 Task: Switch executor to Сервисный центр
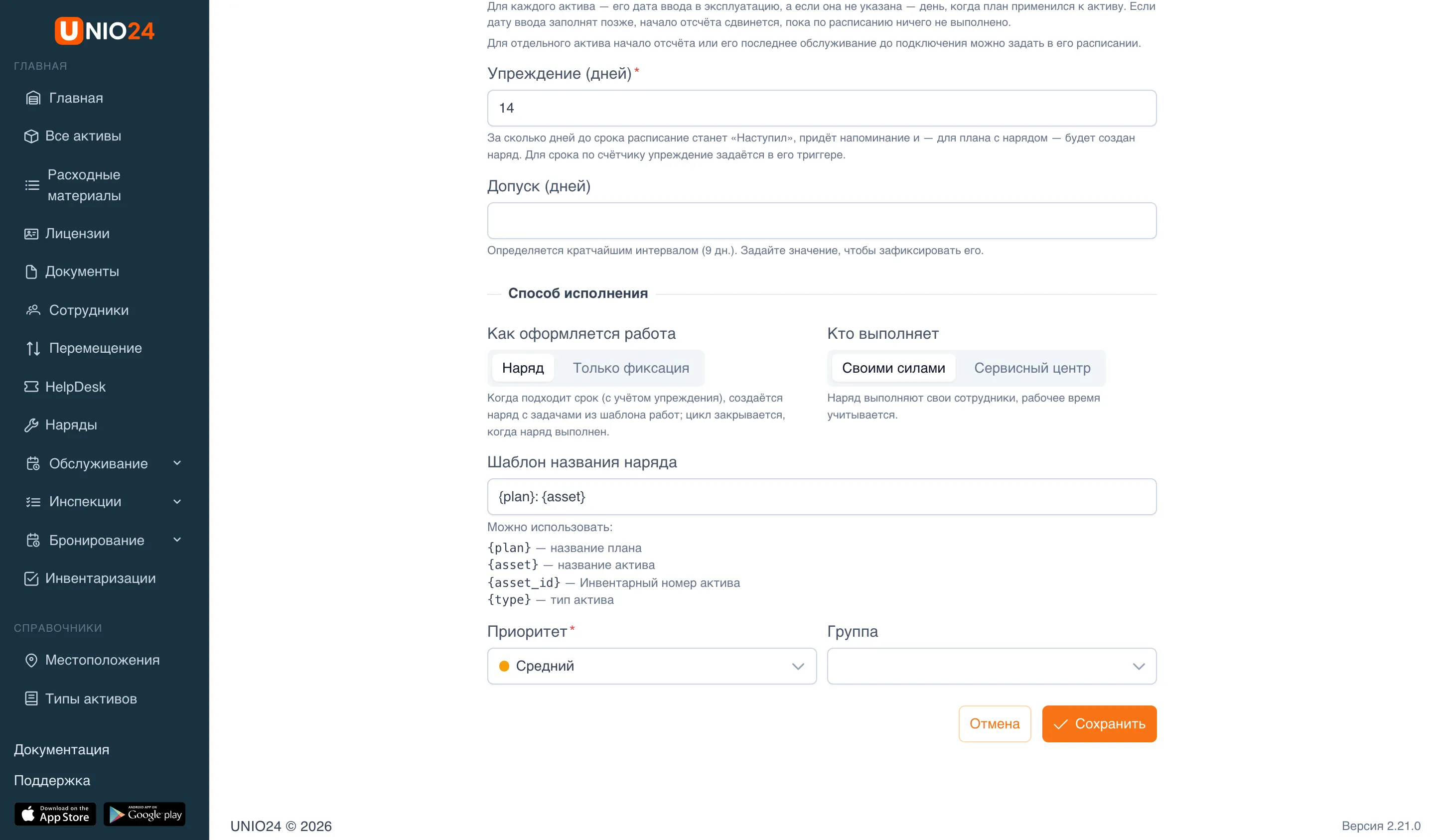[1032, 368]
